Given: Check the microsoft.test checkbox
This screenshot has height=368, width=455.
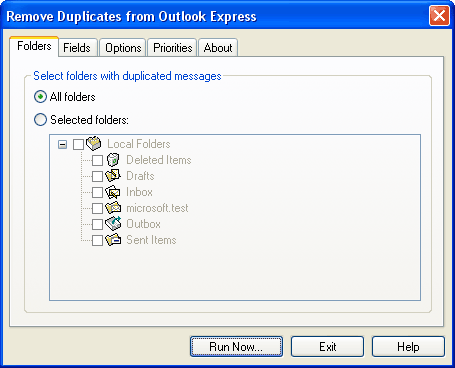Looking at the screenshot, I should (x=97, y=208).
